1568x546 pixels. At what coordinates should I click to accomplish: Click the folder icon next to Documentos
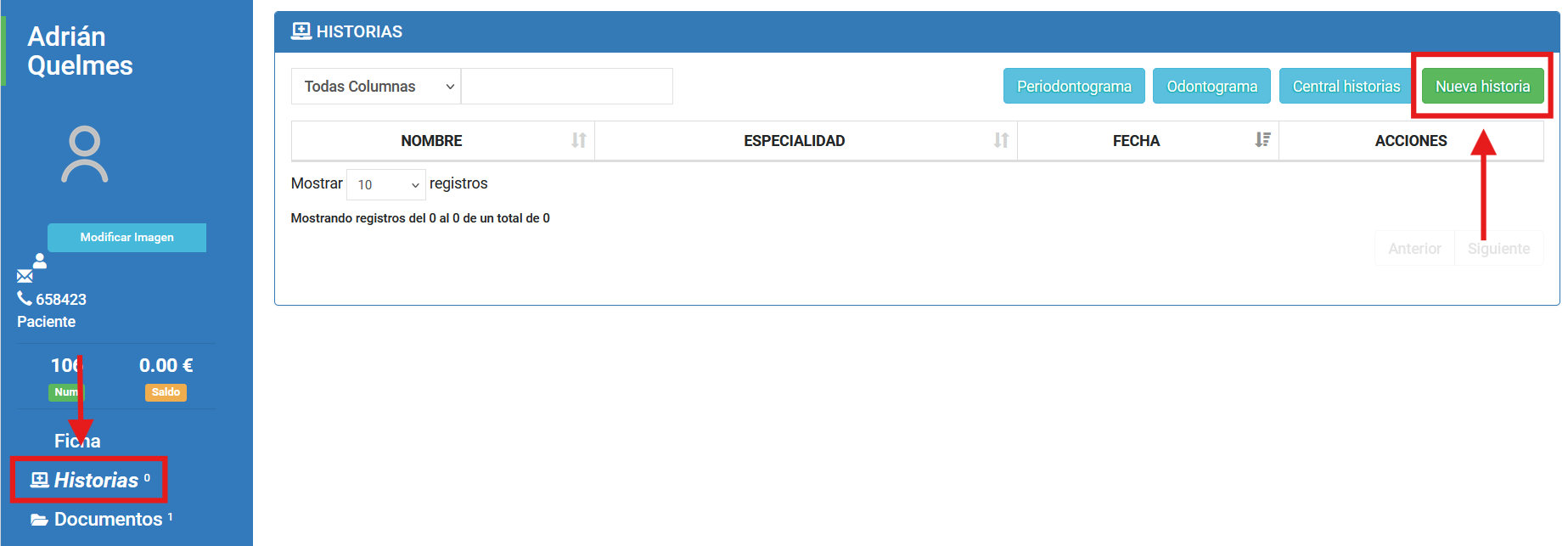pos(39,520)
